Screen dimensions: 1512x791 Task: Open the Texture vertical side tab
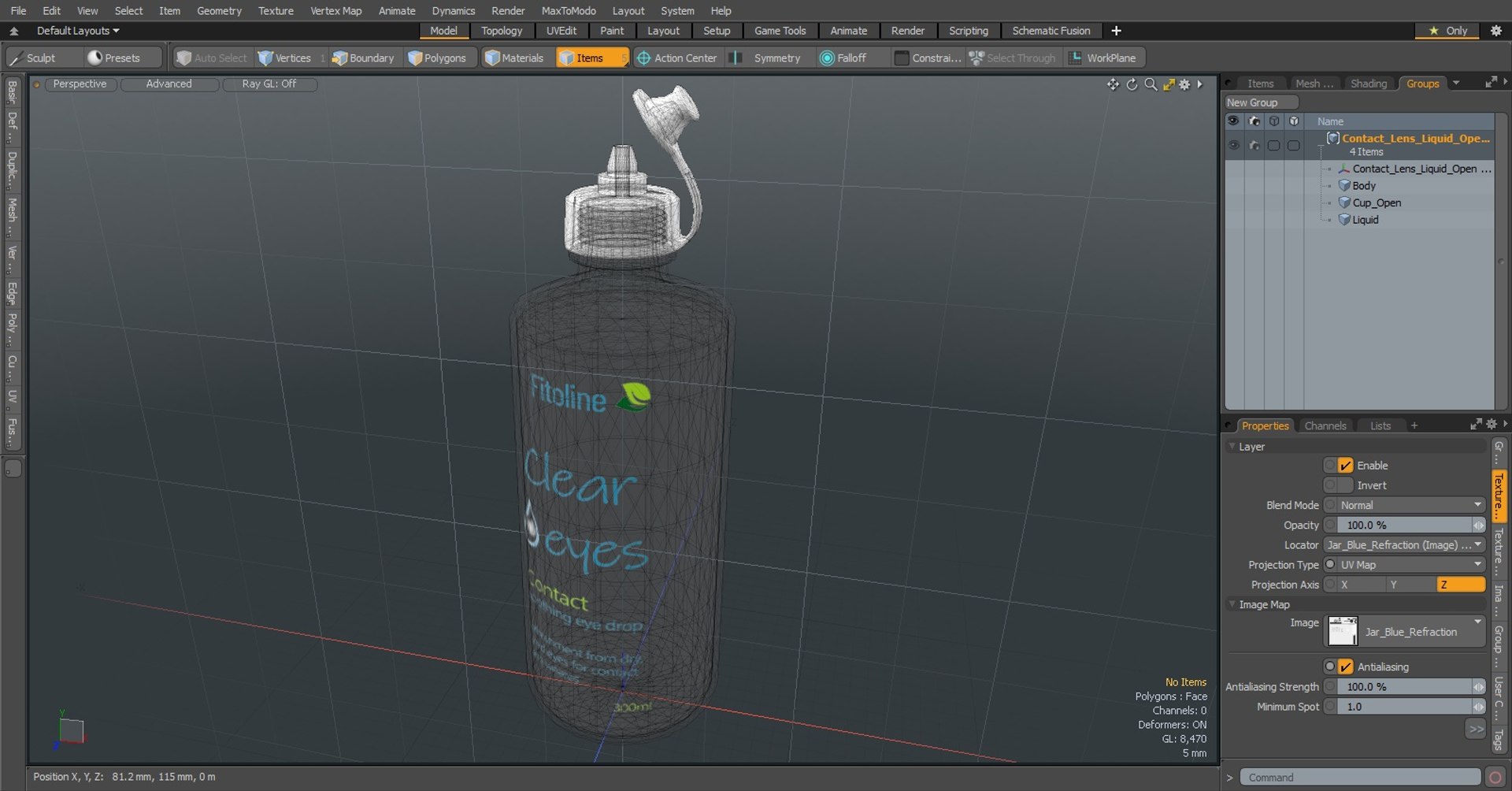tap(1499, 496)
